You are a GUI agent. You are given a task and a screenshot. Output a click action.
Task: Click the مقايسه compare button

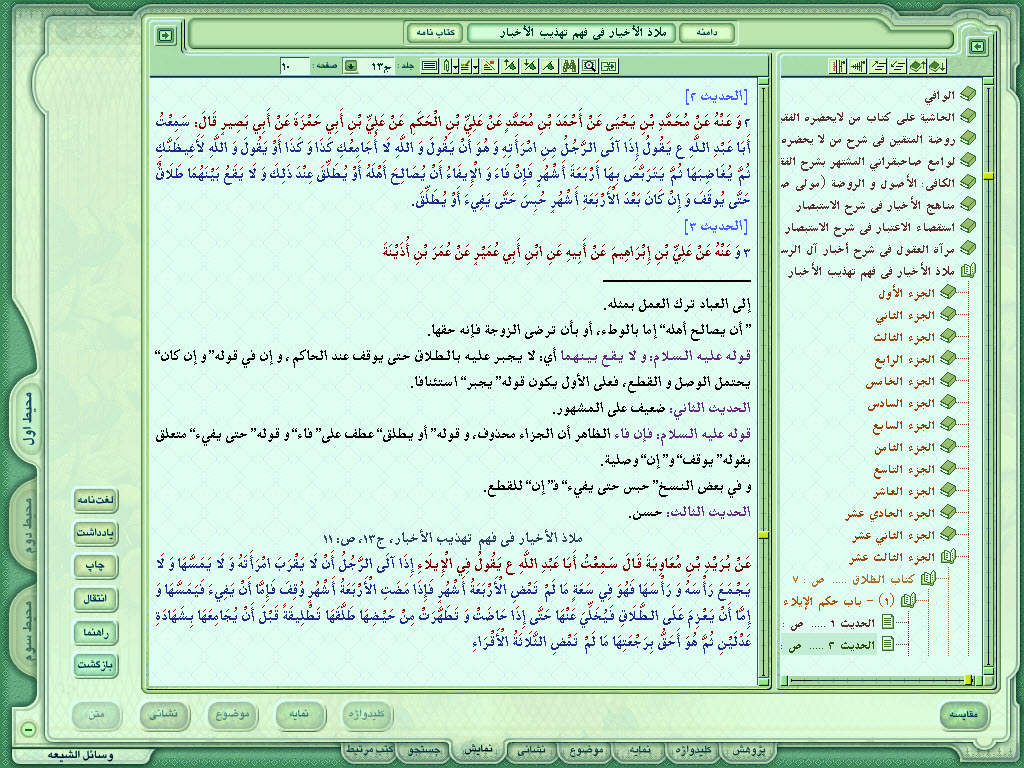click(x=972, y=715)
